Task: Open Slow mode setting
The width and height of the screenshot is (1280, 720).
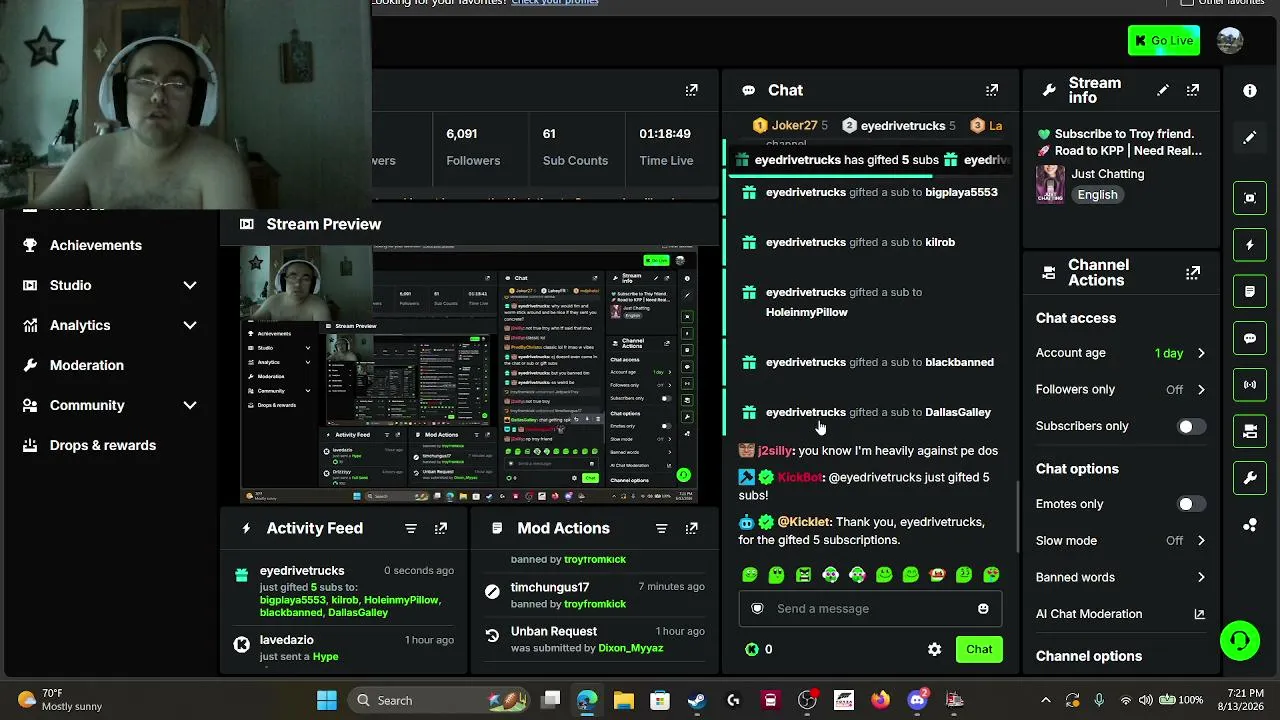Action: pyautogui.click(x=1121, y=540)
